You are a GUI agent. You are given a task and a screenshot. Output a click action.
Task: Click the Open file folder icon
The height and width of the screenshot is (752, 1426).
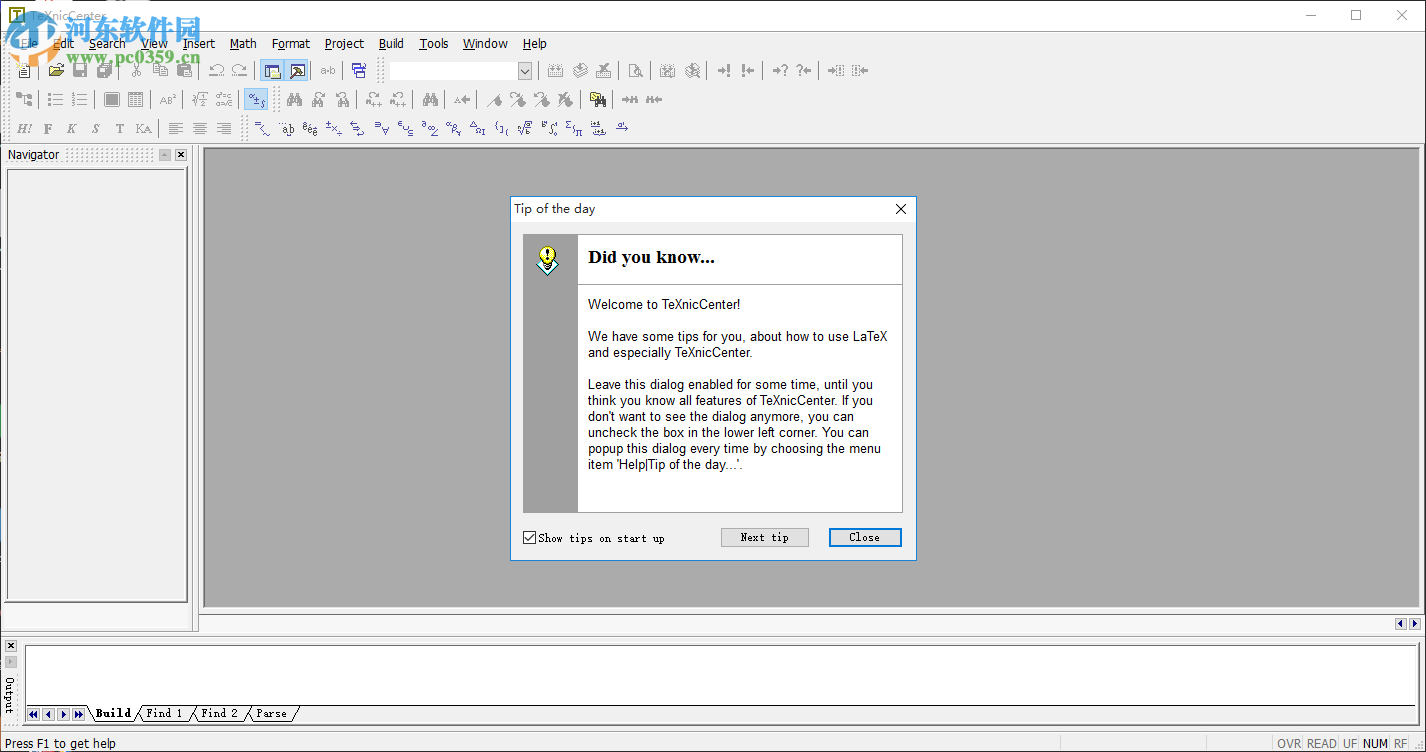click(56, 71)
